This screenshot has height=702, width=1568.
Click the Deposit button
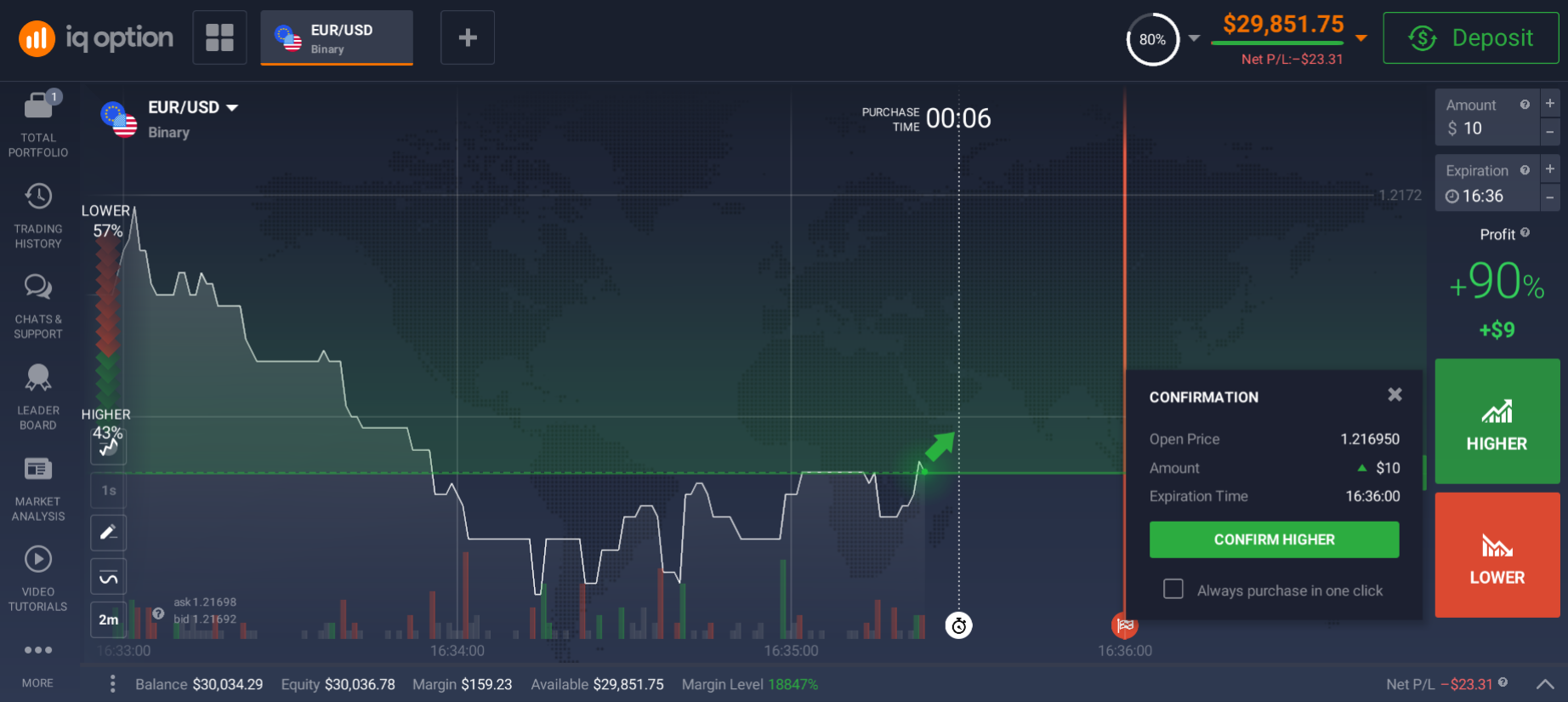1471,38
